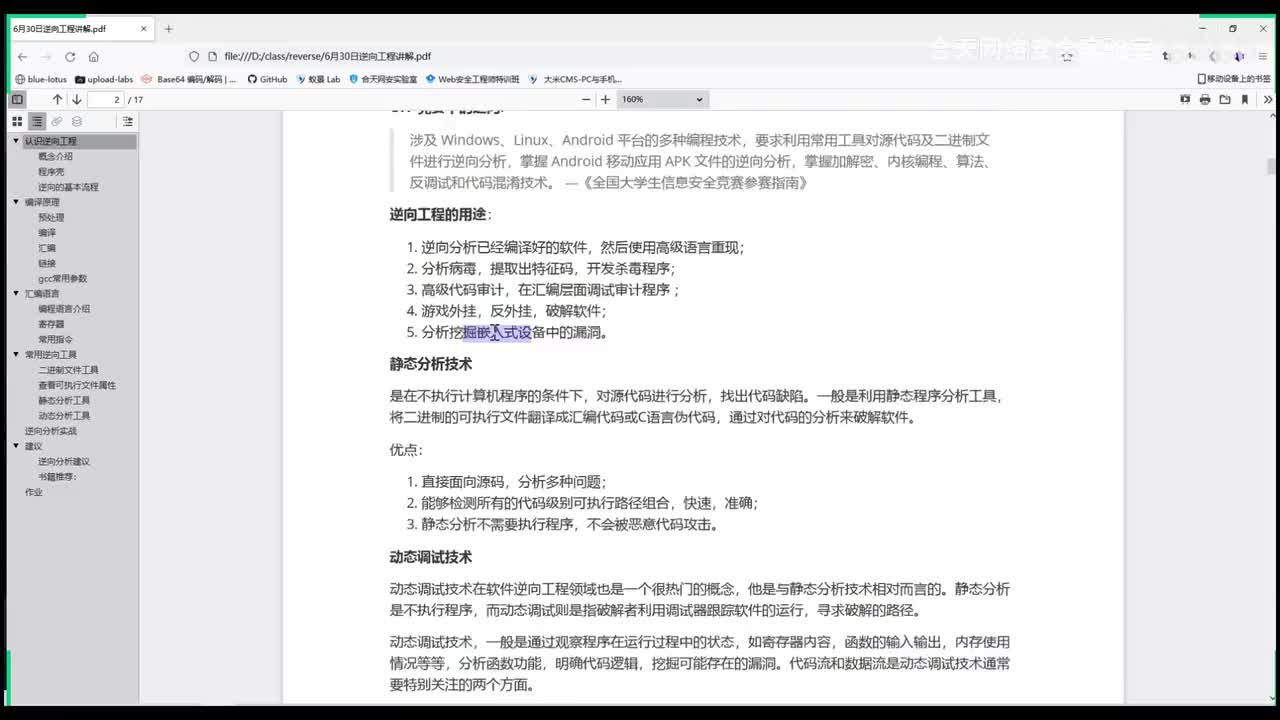Open outline item 预处理
The image size is (1280, 720).
(51, 218)
